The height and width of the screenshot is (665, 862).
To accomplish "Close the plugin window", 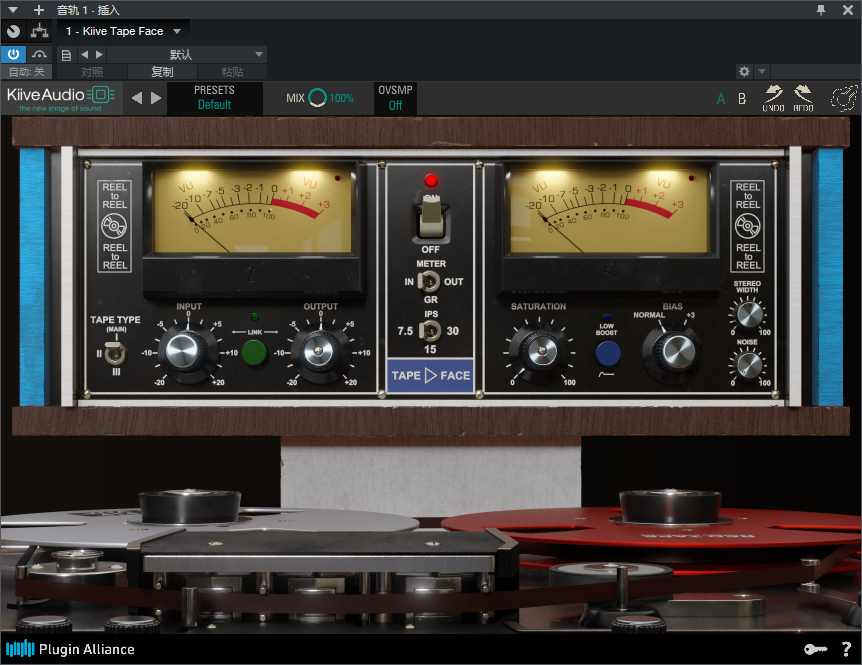I will [848, 10].
